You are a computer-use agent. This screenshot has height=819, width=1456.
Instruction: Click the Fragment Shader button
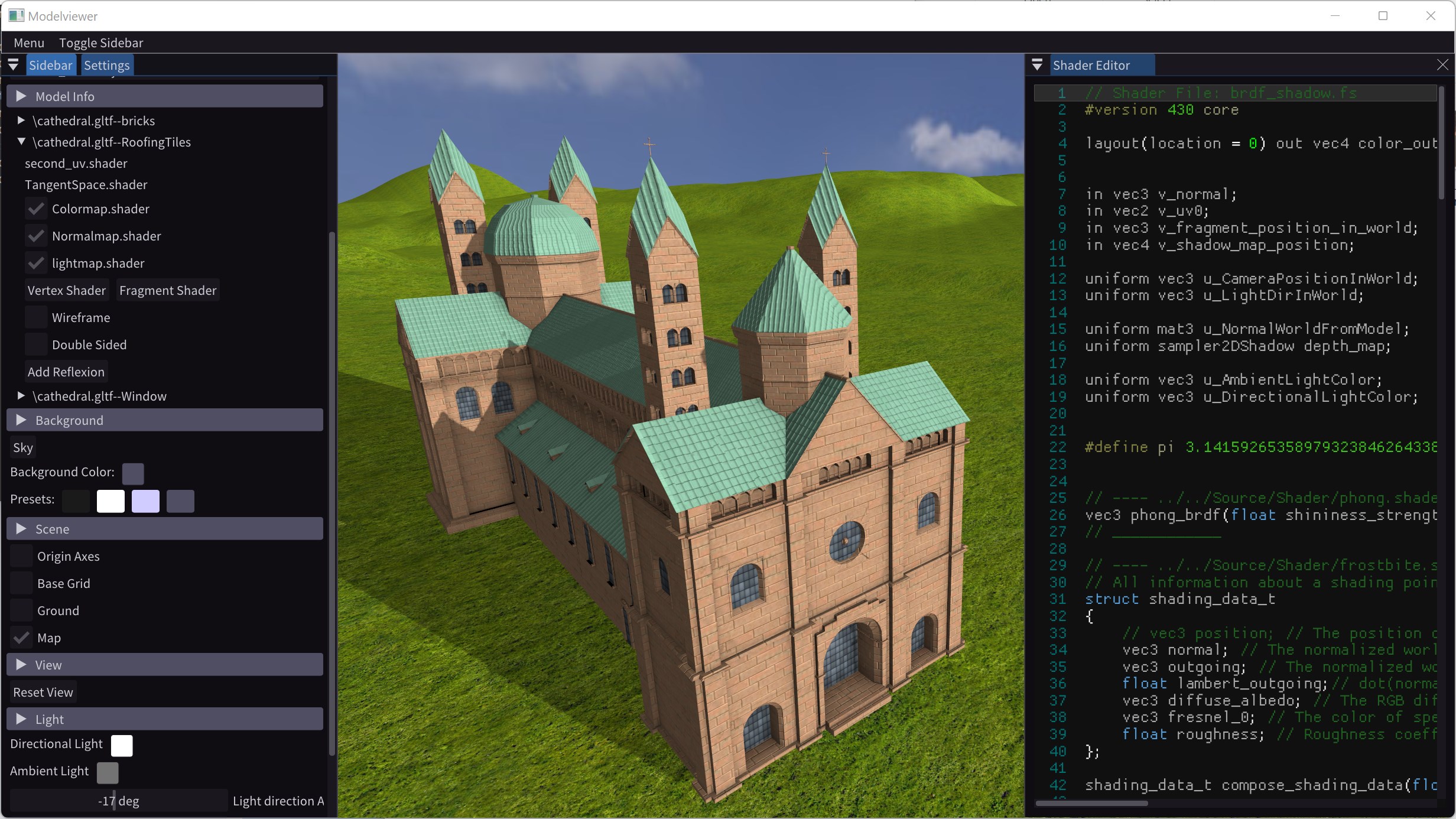[168, 291]
